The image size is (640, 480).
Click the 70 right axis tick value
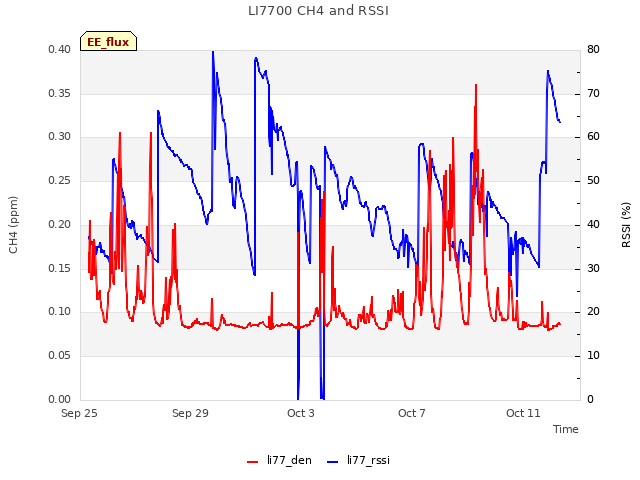593,93
